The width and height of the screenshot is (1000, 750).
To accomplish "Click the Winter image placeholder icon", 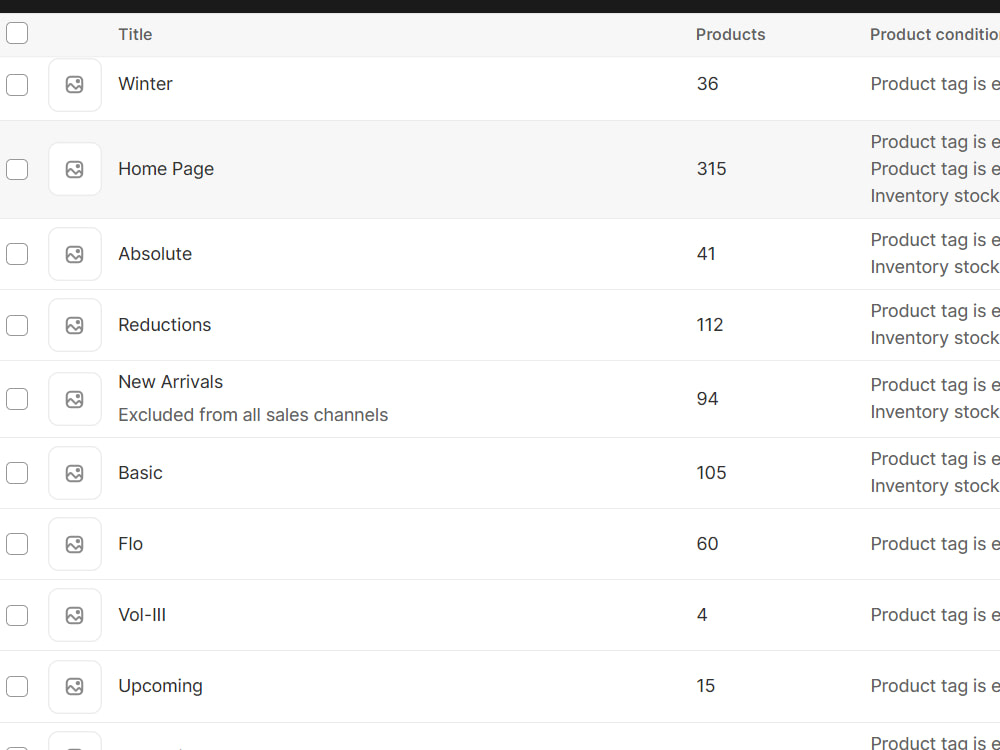I will [x=75, y=85].
